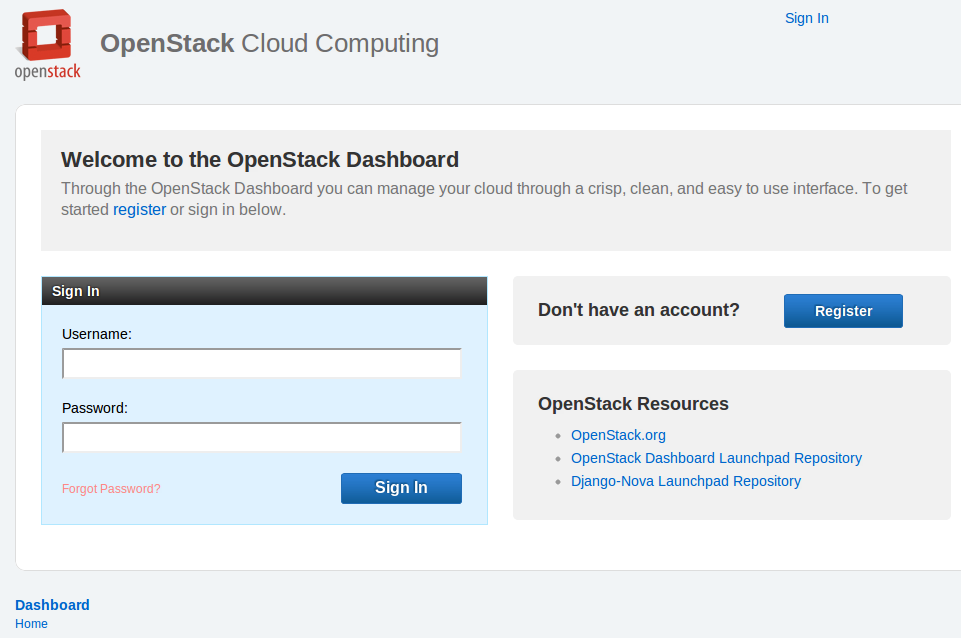Image resolution: width=961 pixels, height=638 pixels.
Task: Open the Forgot Password? link
Action: [111, 488]
